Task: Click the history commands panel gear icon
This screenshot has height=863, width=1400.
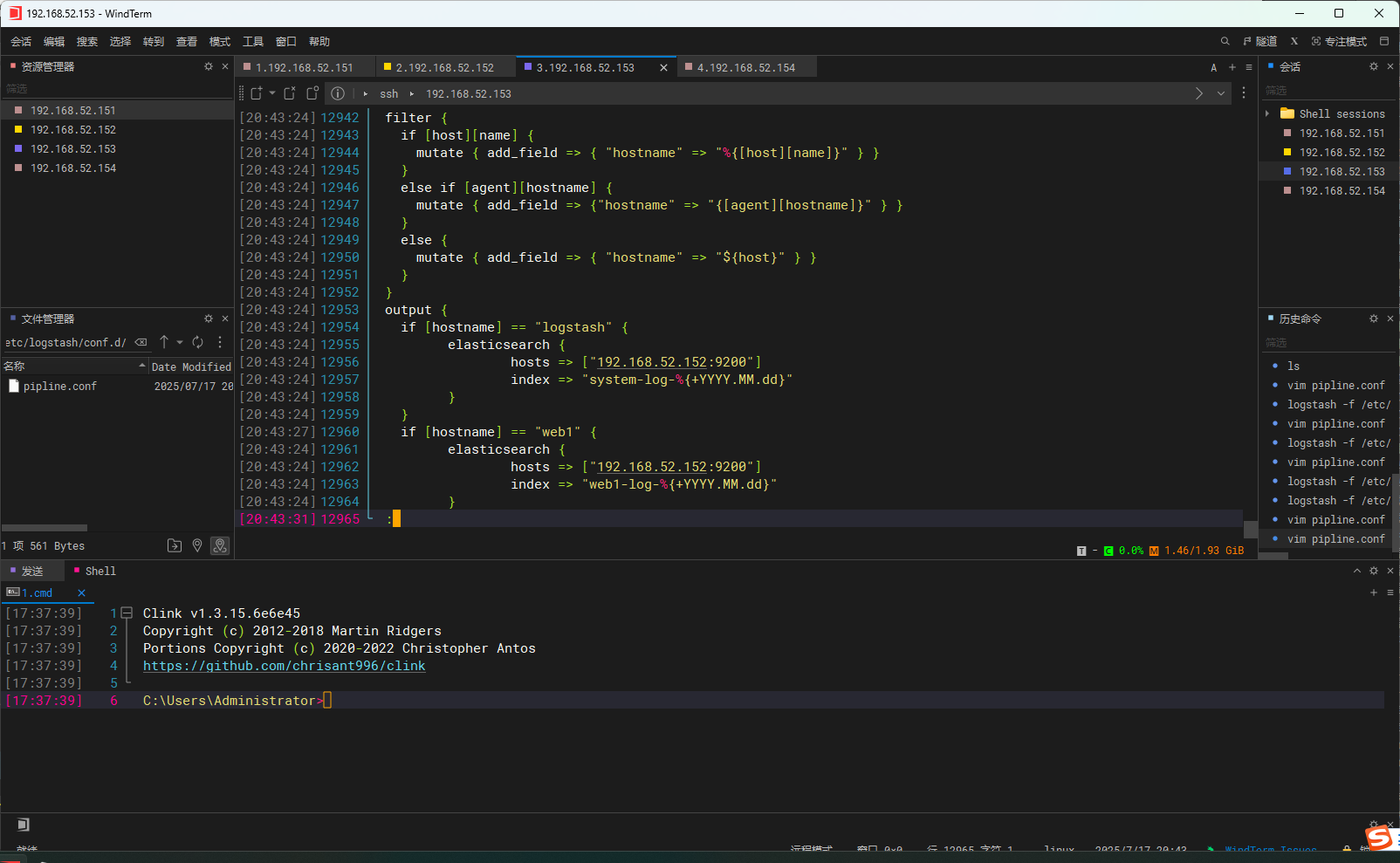Action: [1373, 318]
